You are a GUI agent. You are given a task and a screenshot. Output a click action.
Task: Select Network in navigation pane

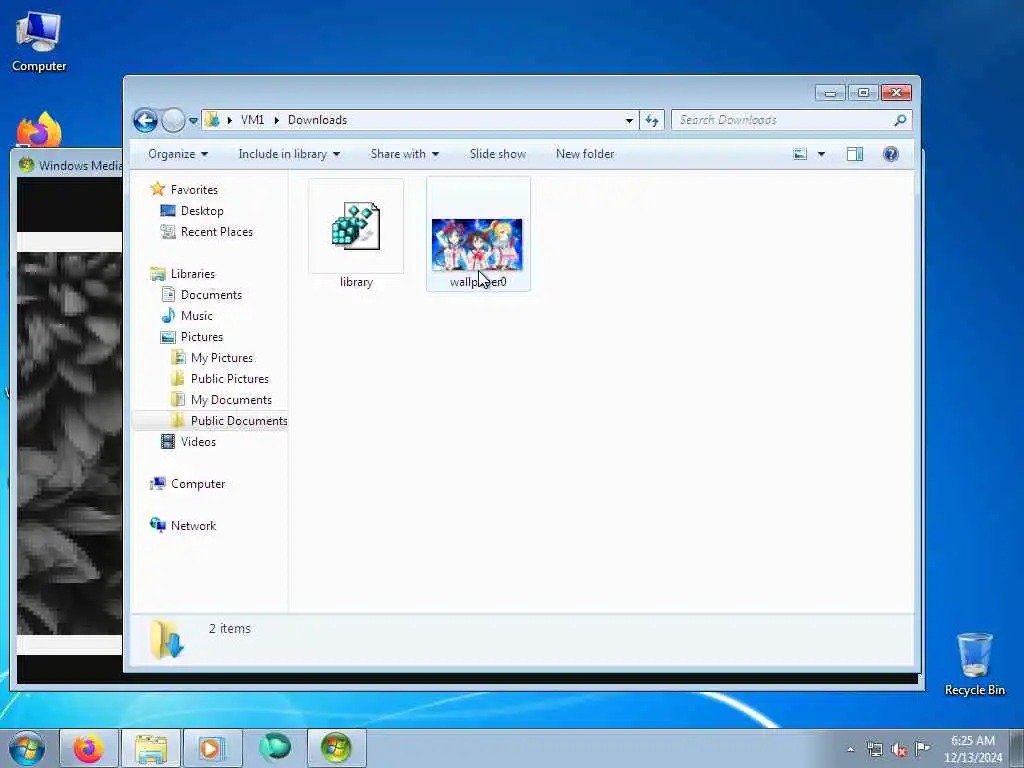click(x=193, y=526)
